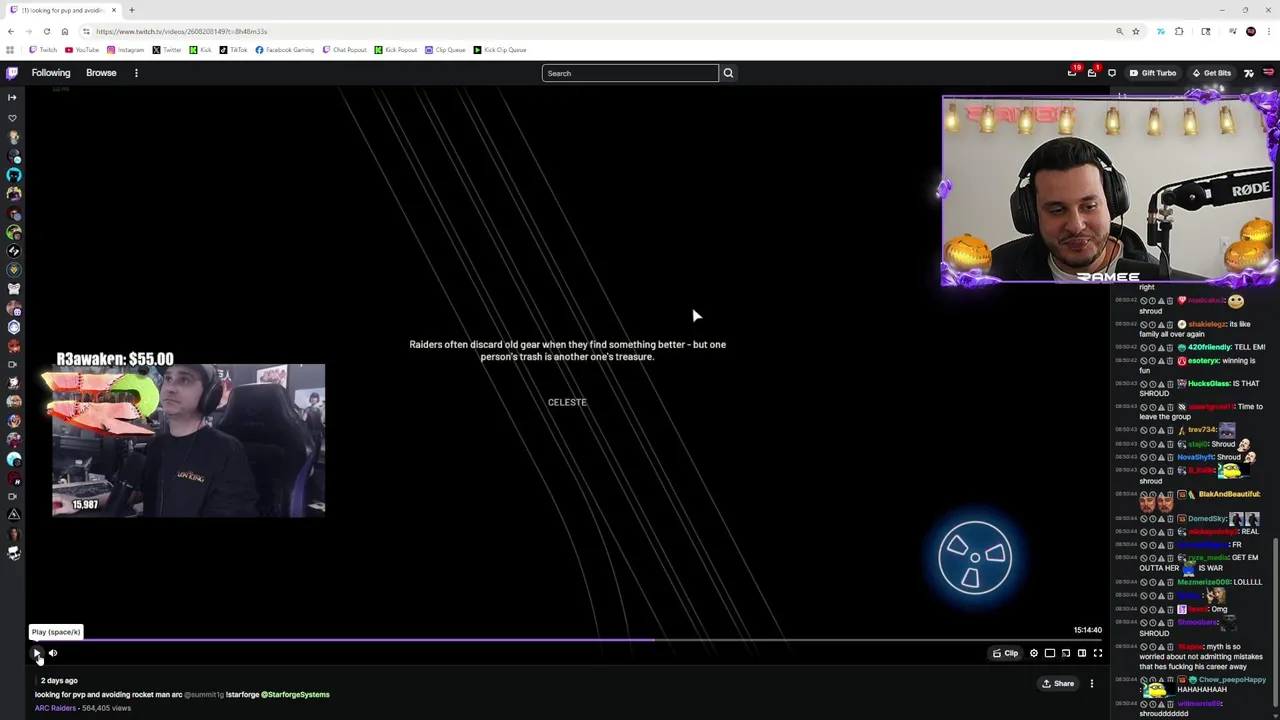Open the TikTok bookmark
1280x720 pixels.
(x=233, y=50)
